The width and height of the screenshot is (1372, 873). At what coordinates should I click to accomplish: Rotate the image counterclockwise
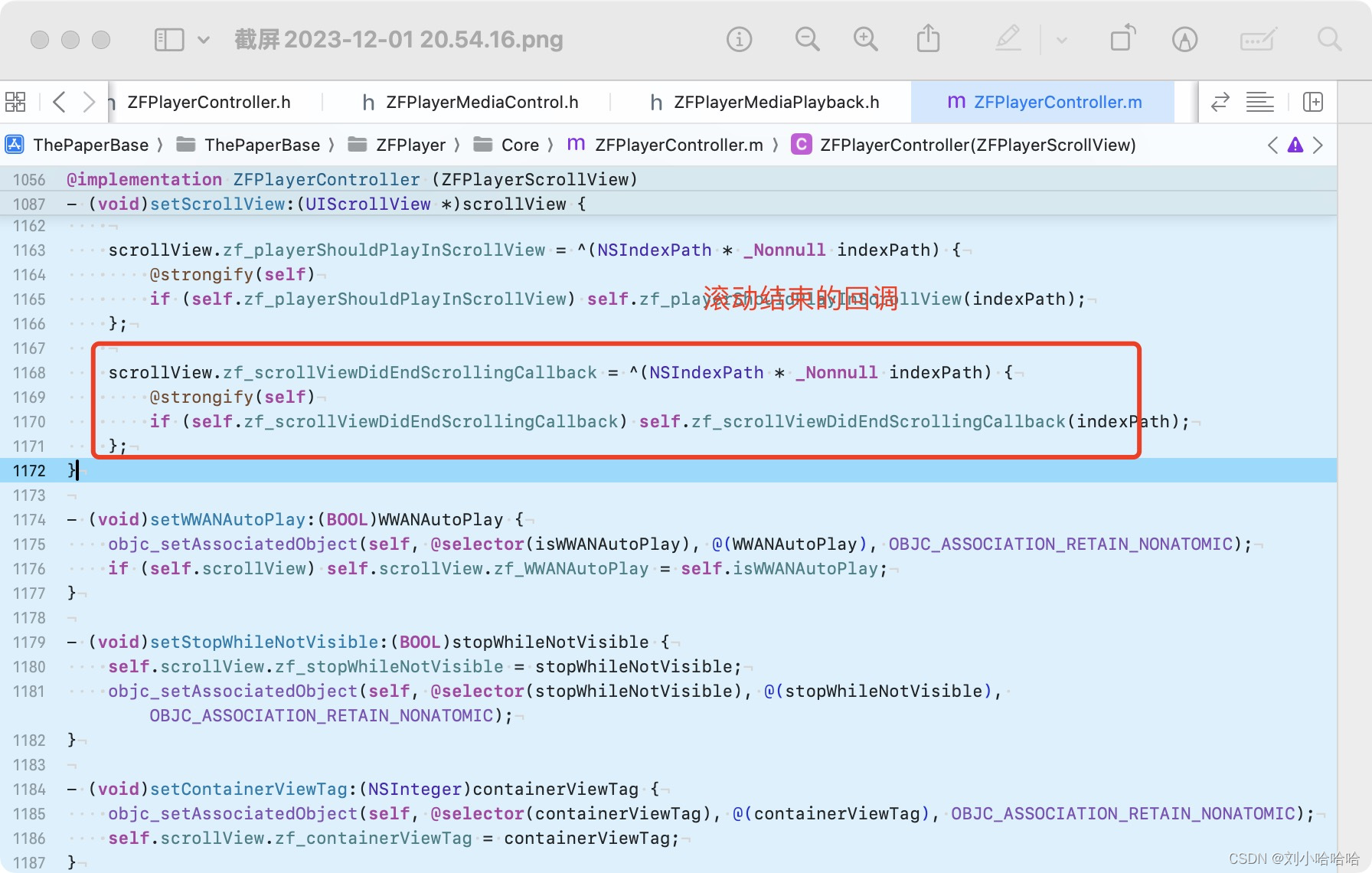coord(1122,38)
